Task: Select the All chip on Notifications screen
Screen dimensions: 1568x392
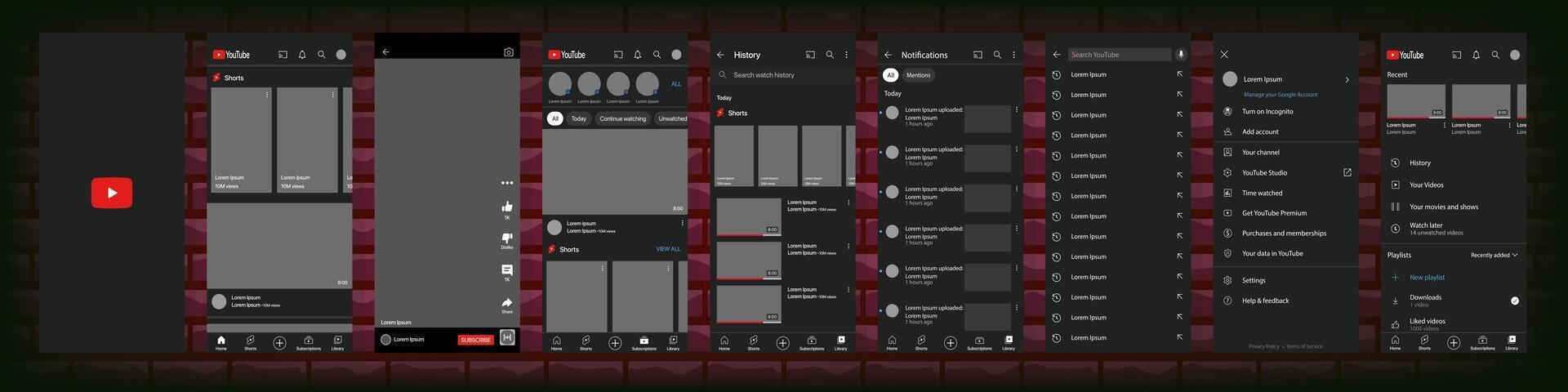Action: (891, 75)
